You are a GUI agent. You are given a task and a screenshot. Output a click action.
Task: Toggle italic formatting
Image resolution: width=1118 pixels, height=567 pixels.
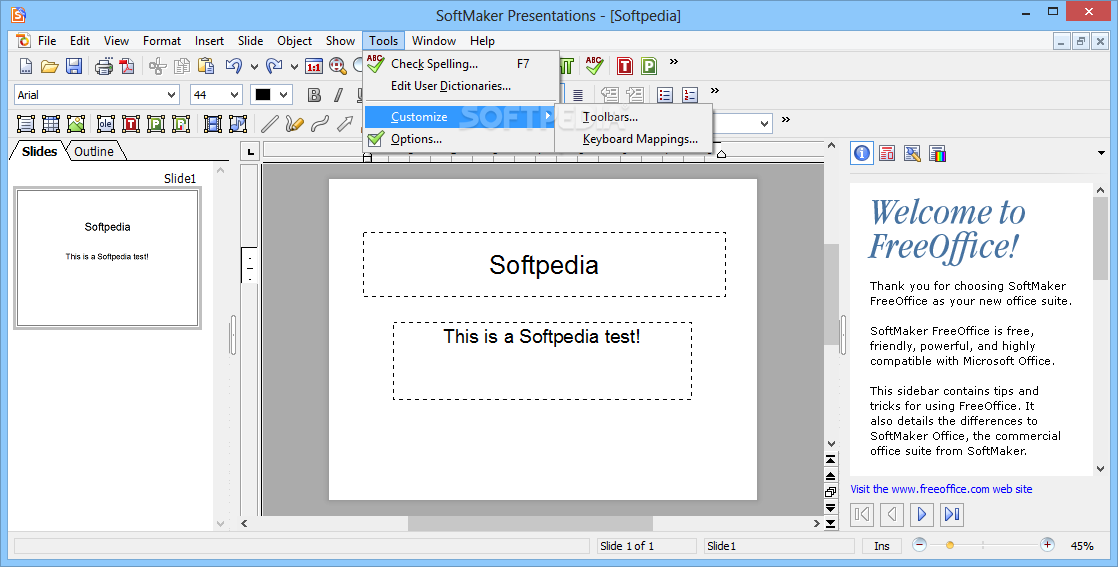coord(338,95)
